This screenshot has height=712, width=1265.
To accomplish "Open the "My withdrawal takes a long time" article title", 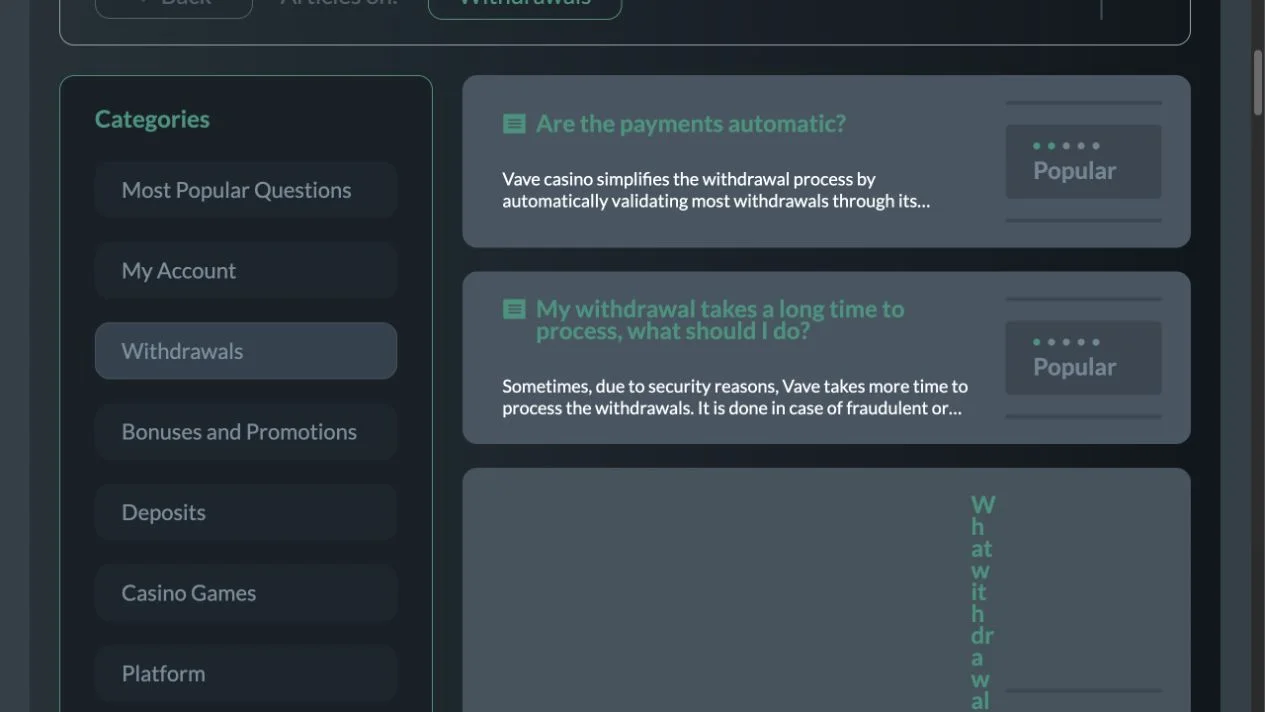I will click(x=720, y=320).
